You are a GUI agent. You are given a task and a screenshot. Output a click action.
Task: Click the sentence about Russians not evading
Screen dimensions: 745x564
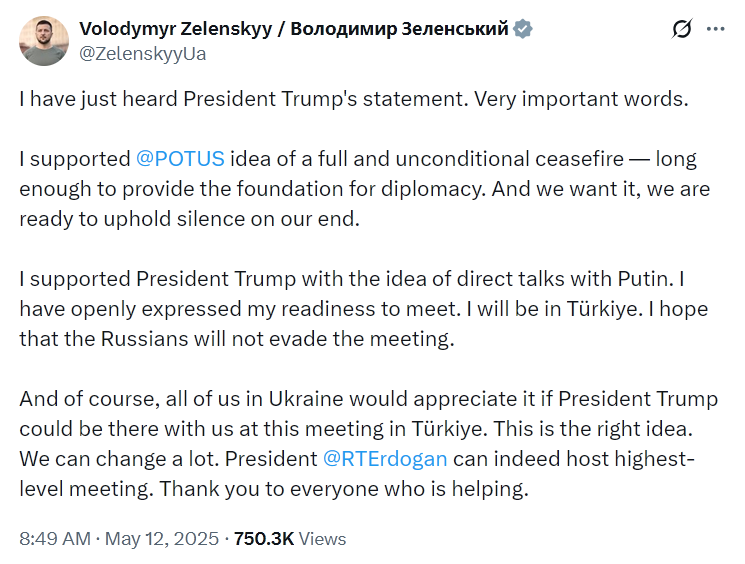point(236,340)
